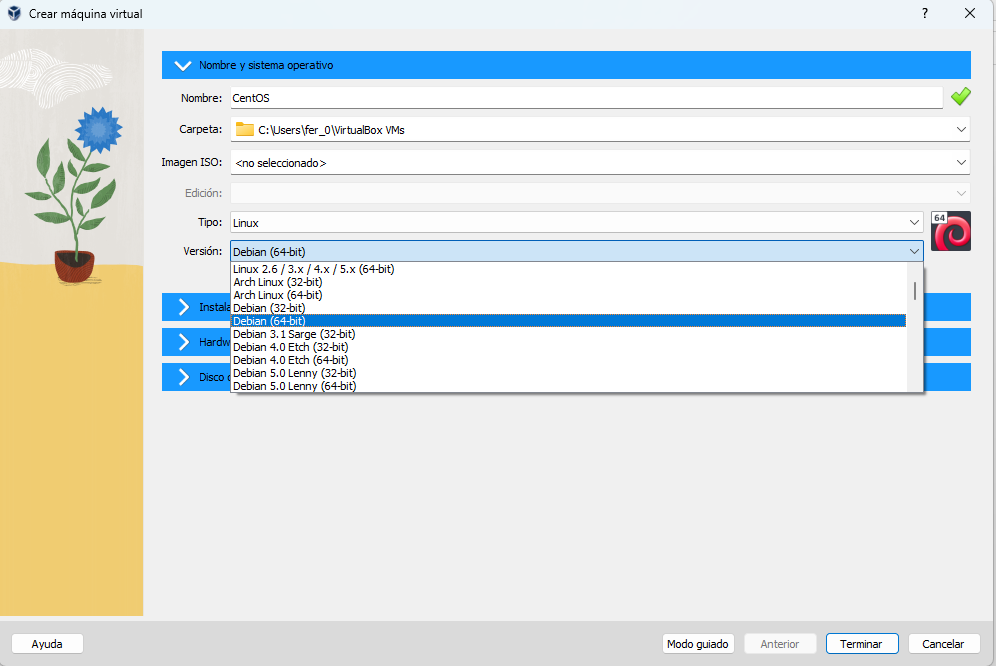
Task: Expand the Hardware section chevron
Action: coord(184,342)
